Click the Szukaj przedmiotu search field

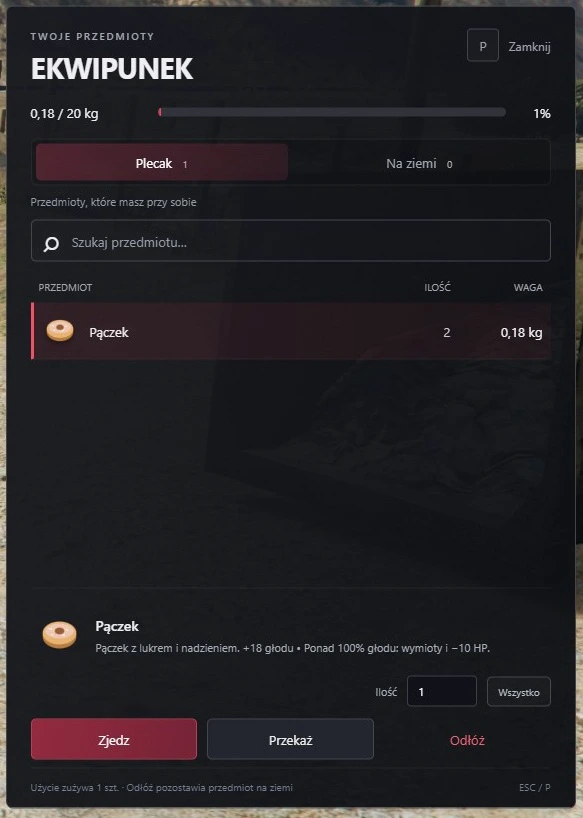coord(291,240)
